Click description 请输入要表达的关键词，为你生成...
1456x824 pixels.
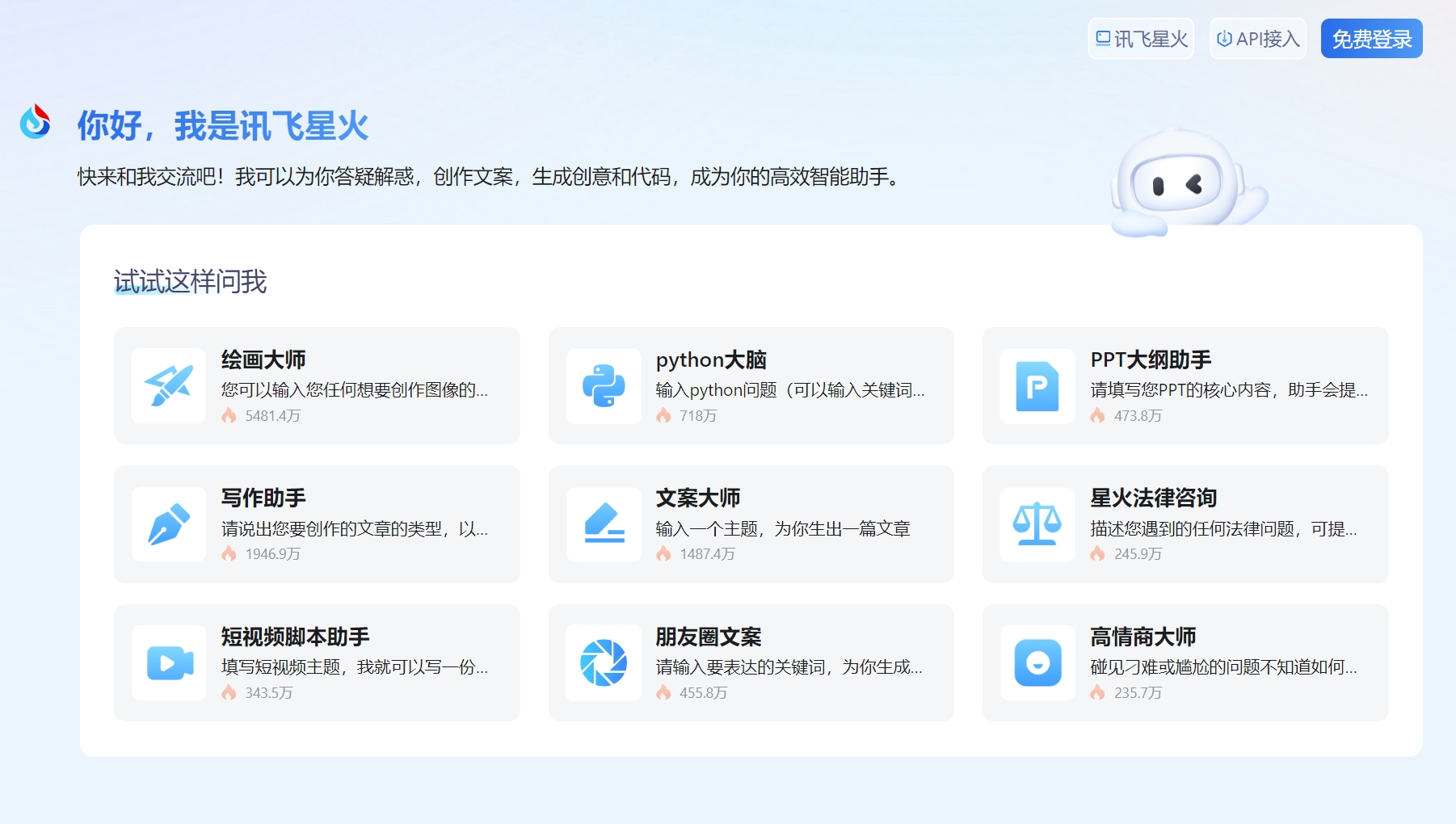pos(789,667)
